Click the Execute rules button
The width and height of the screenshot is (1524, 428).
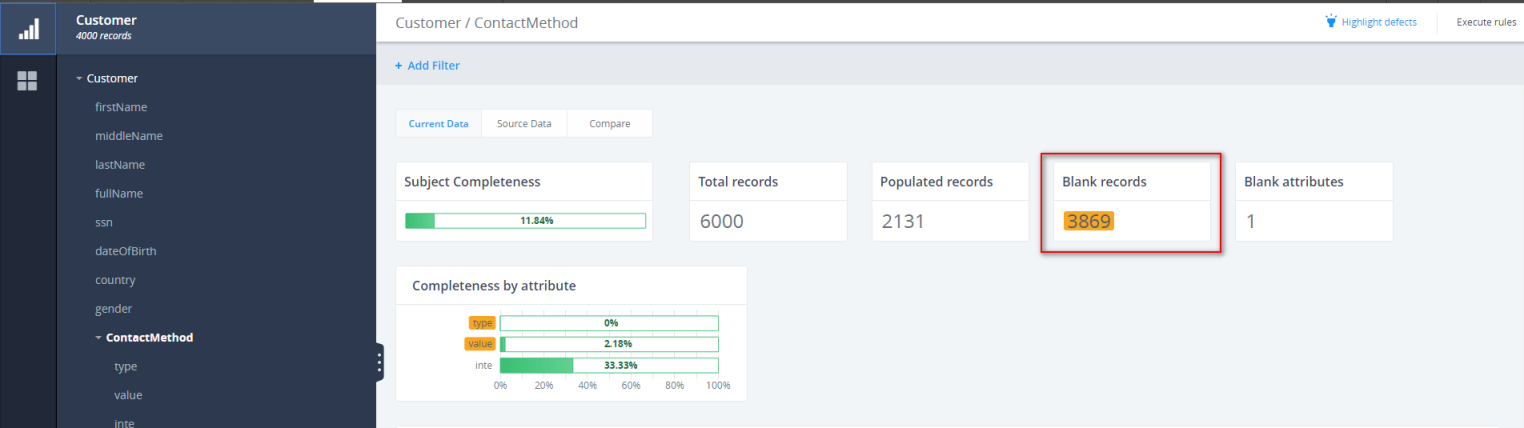(x=1486, y=22)
